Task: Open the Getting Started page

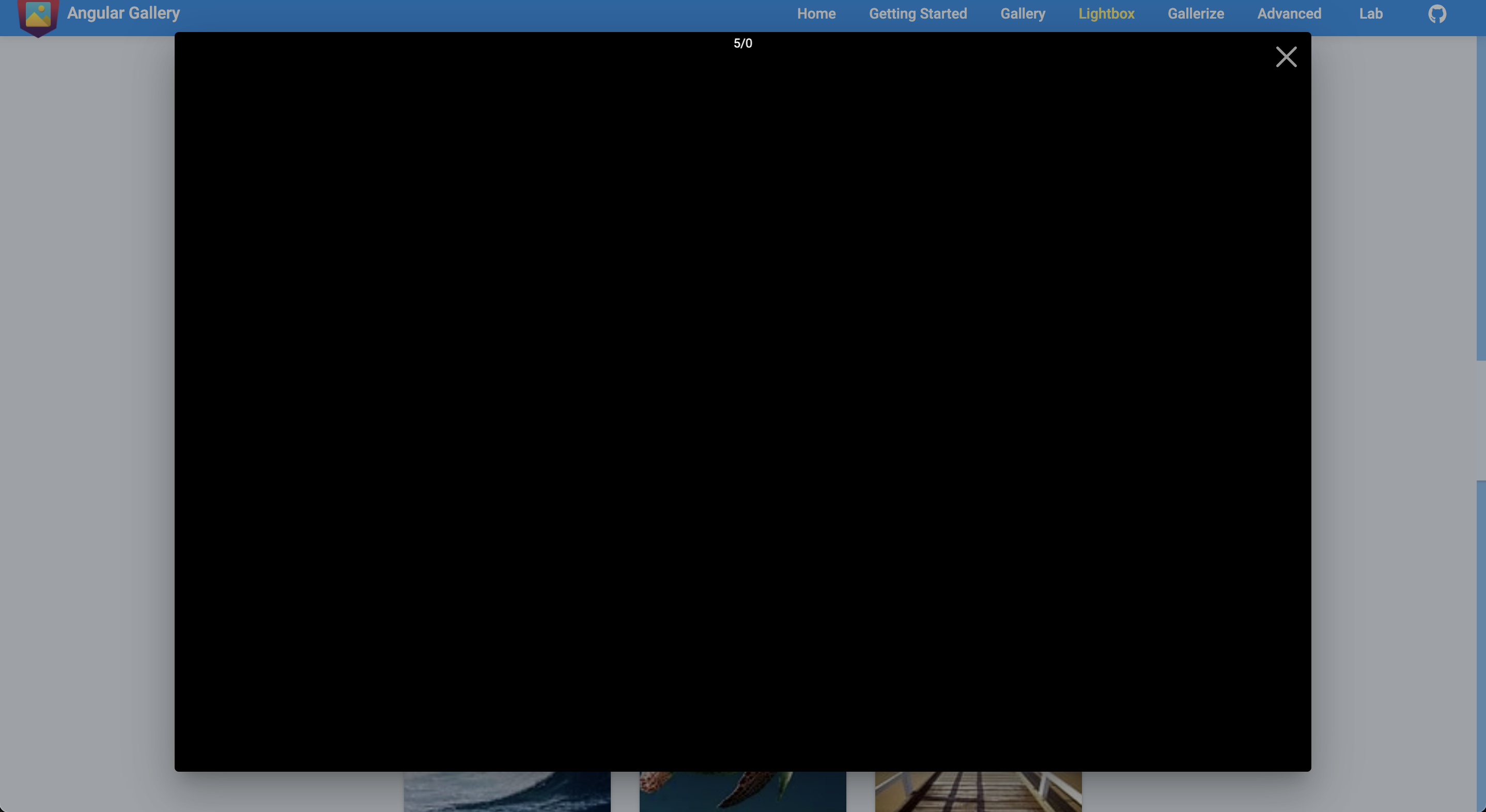Action: 918,13
